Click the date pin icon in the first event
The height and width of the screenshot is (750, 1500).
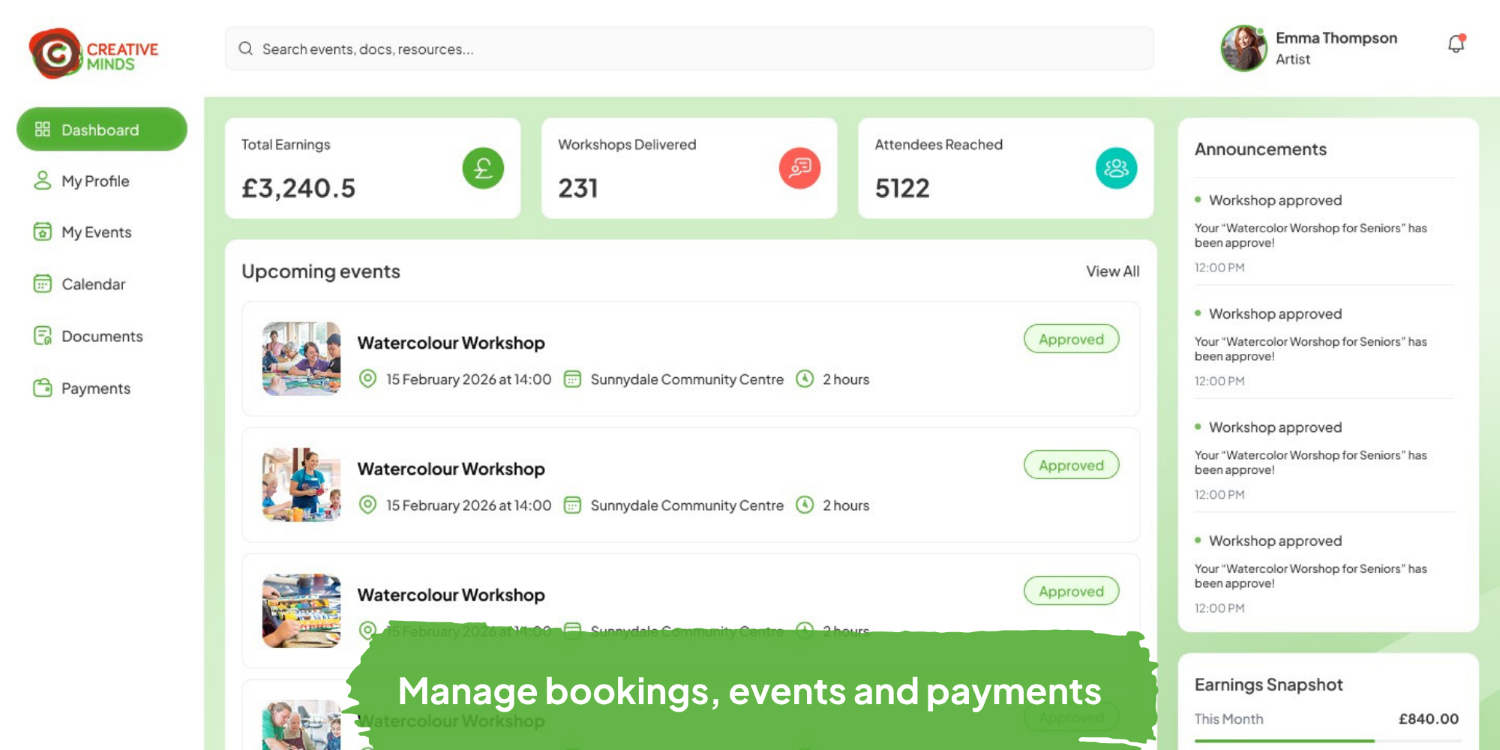[x=368, y=379]
